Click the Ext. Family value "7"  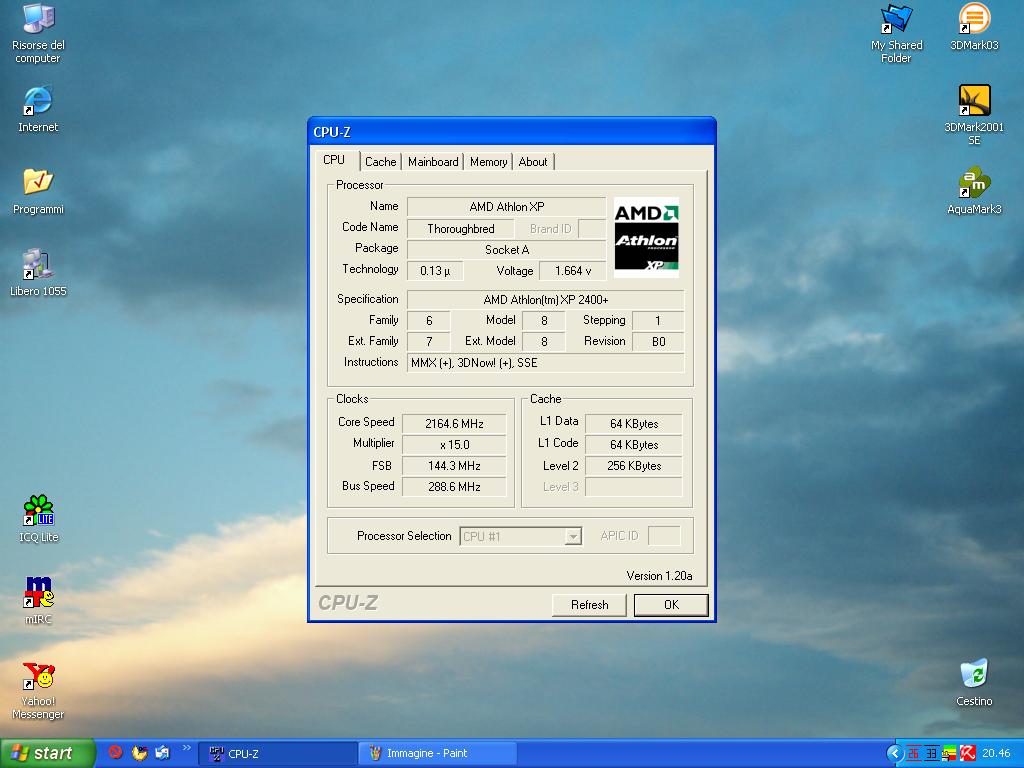(x=428, y=342)
